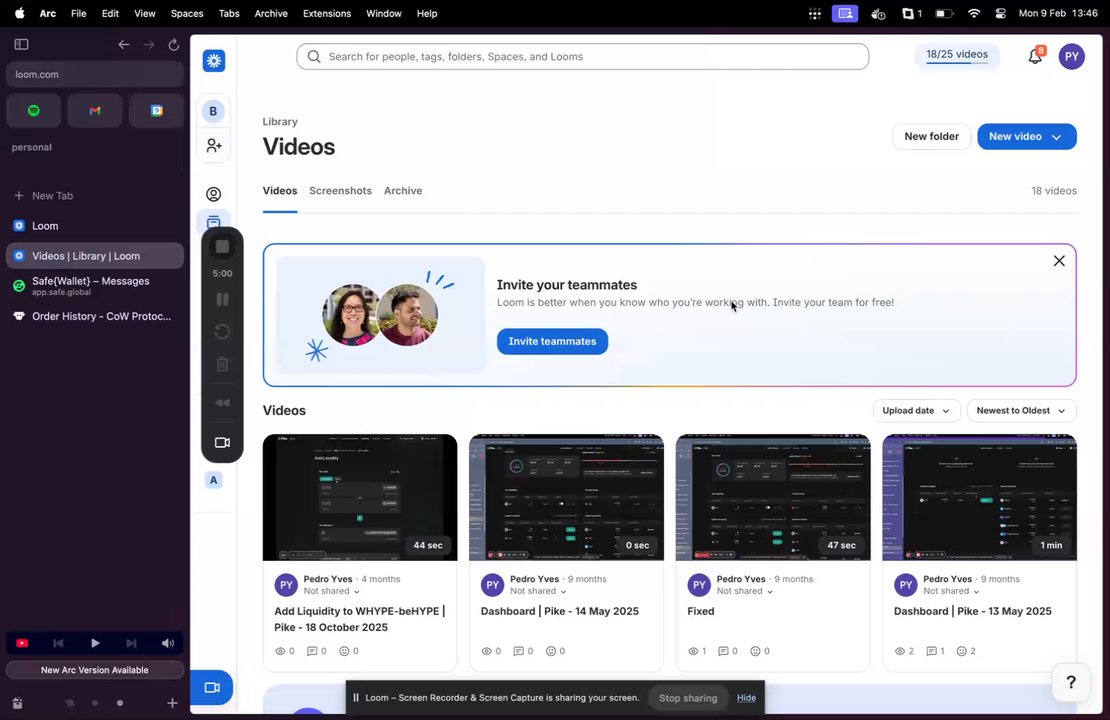Viewport: 1110px width, 720px height.
Task: Open the A workspace icon in sidebar
Action: click(x=213, y=480)
